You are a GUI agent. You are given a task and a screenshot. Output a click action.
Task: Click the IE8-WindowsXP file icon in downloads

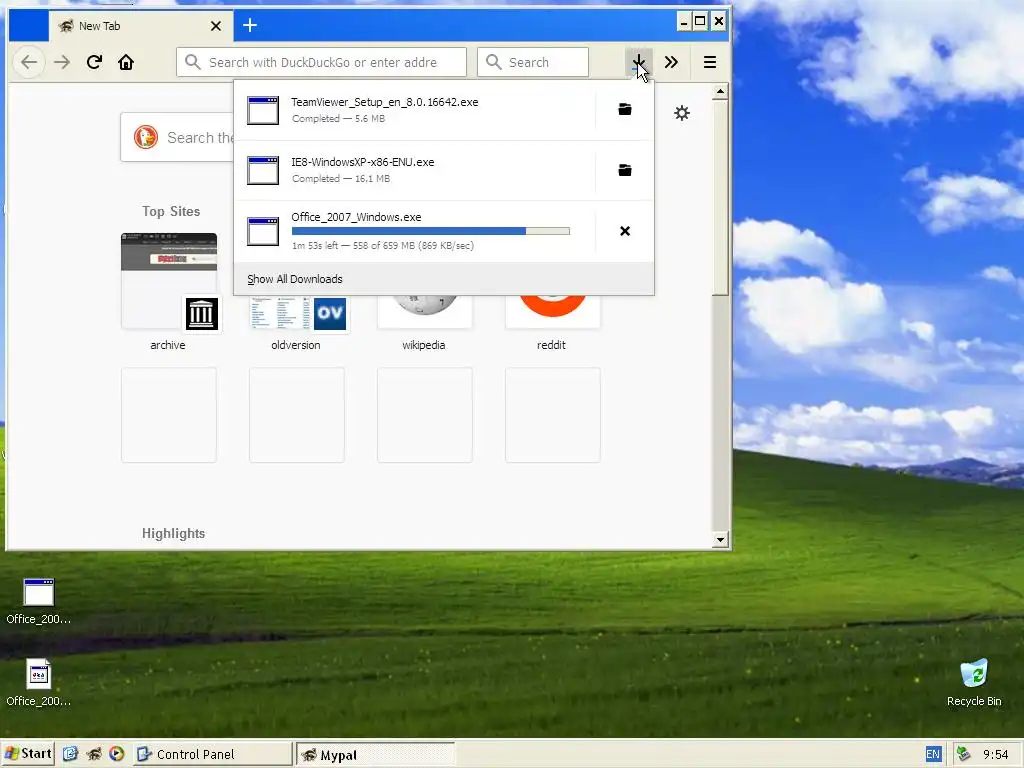pos(263,170)
